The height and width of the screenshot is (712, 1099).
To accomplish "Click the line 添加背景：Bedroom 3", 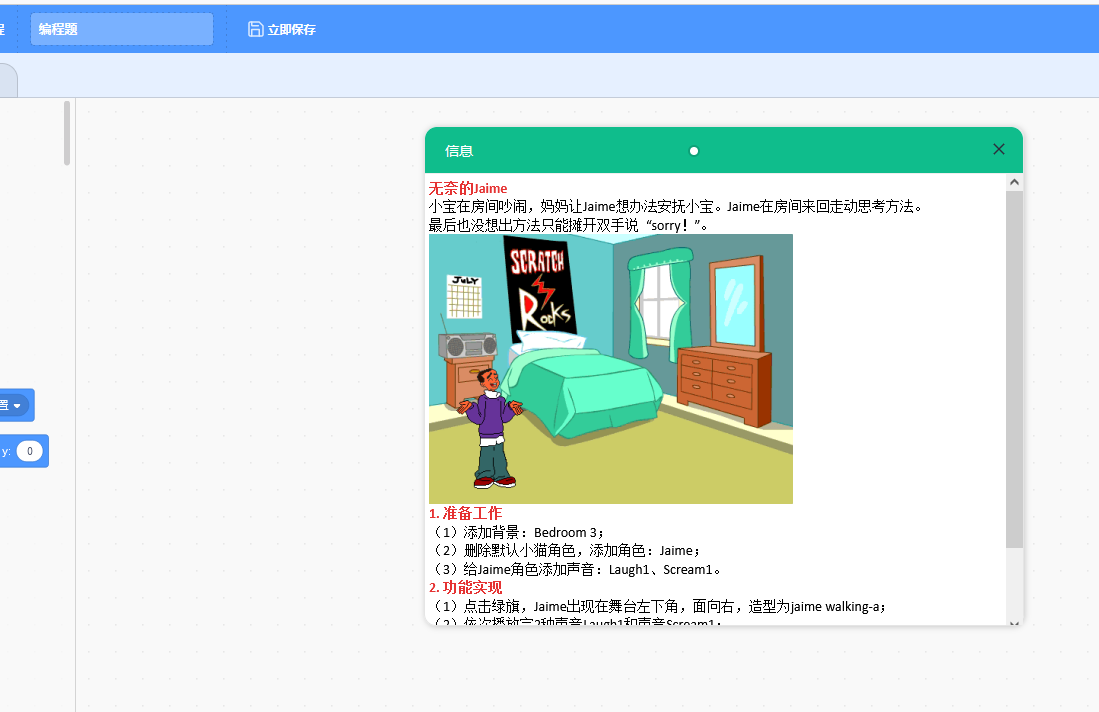I will (x=518, y=532).
